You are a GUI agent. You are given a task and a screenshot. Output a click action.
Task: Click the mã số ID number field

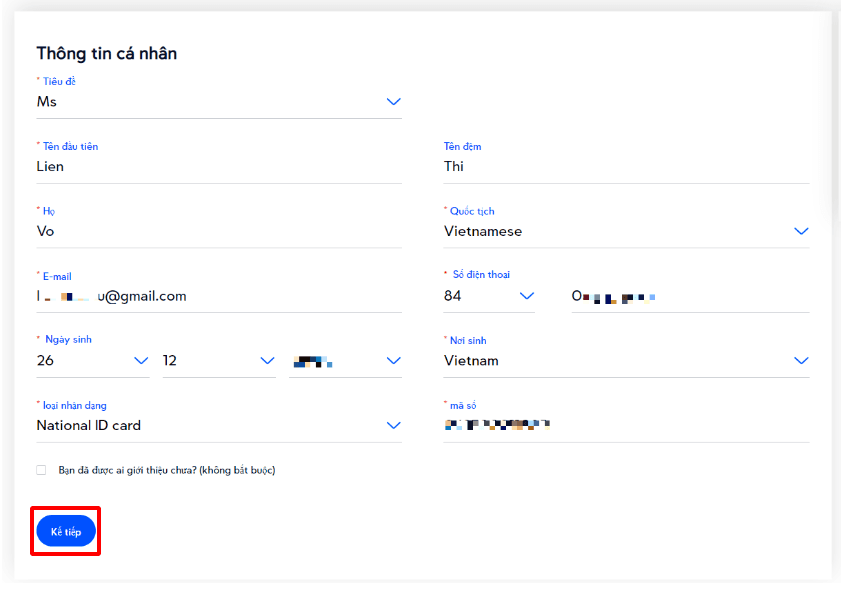click(626, 426)
